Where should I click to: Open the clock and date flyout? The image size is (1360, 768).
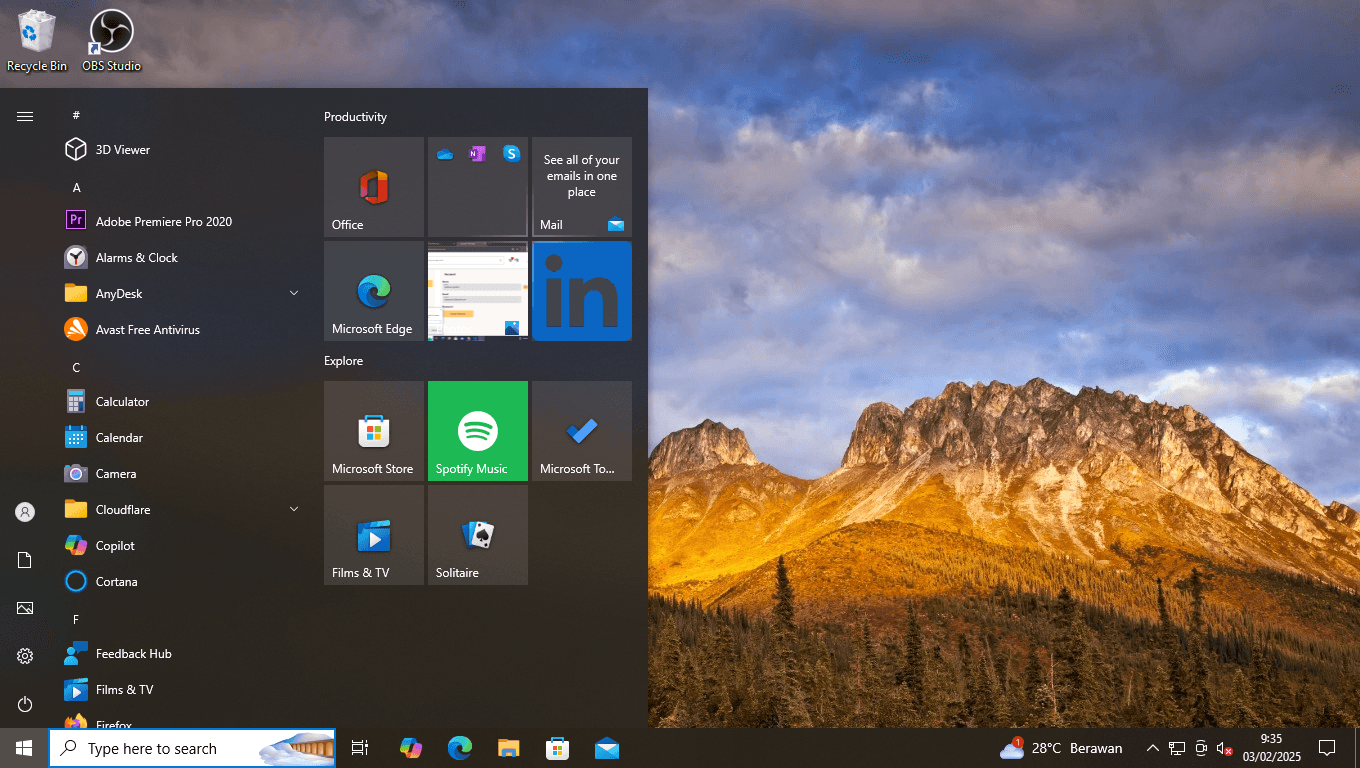1271,748
